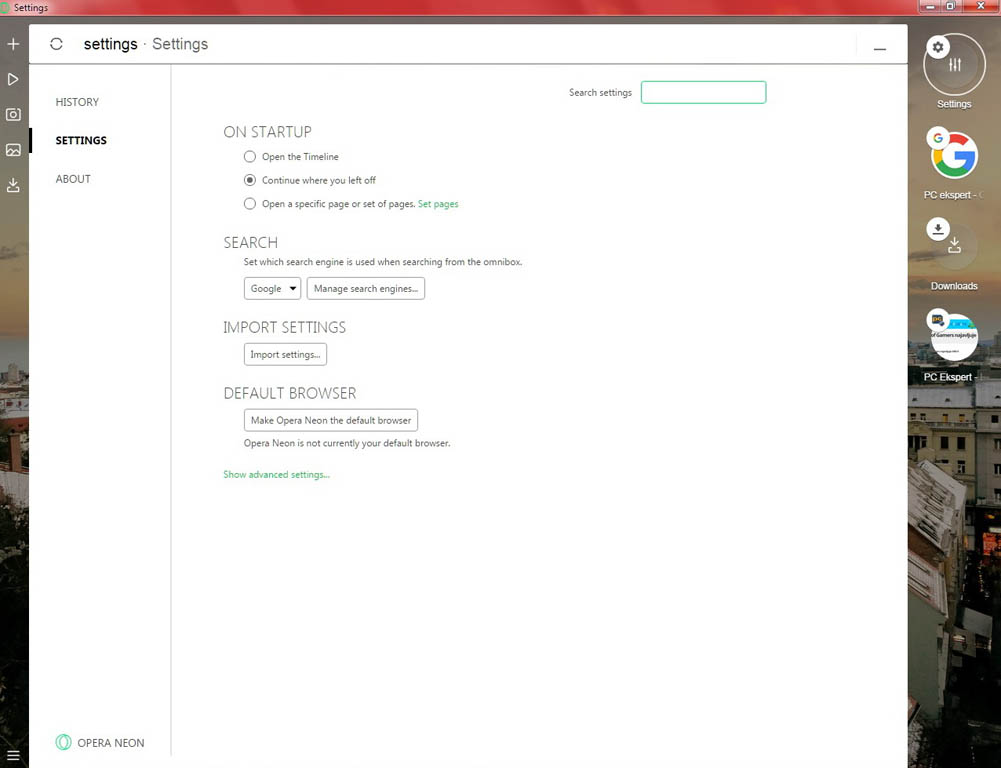The height and width of the screenshot is (768, 1001).
Task: Click the OPERA NEON label text
Action: (110, 743)
